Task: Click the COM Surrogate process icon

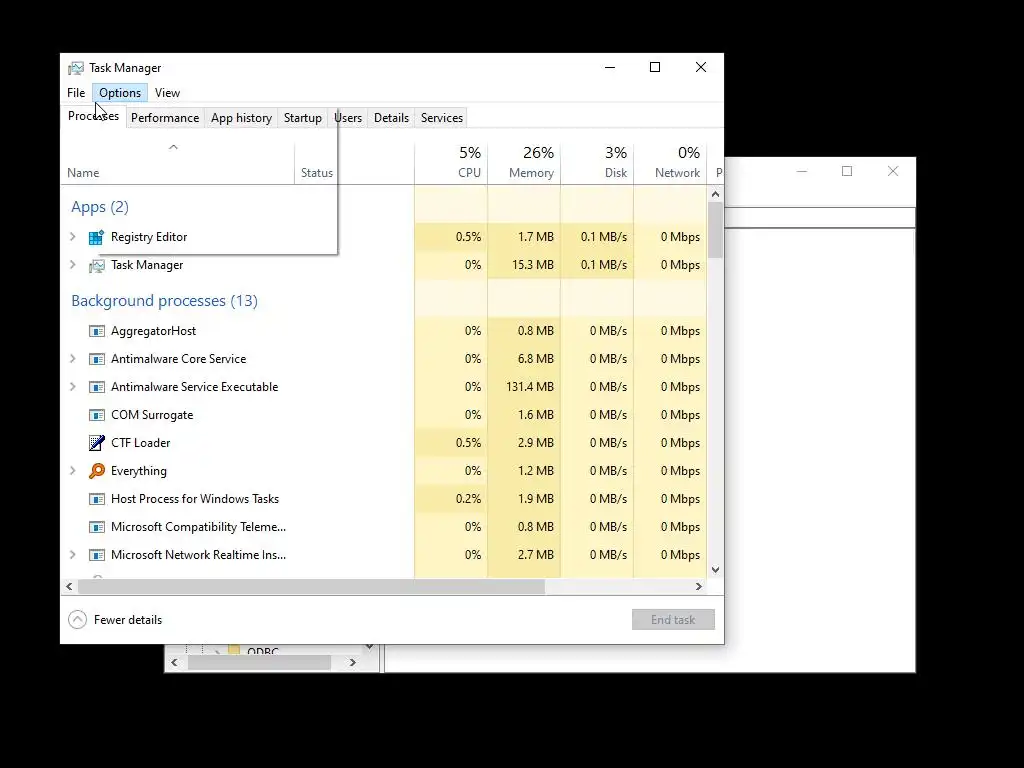Action: 97,415
